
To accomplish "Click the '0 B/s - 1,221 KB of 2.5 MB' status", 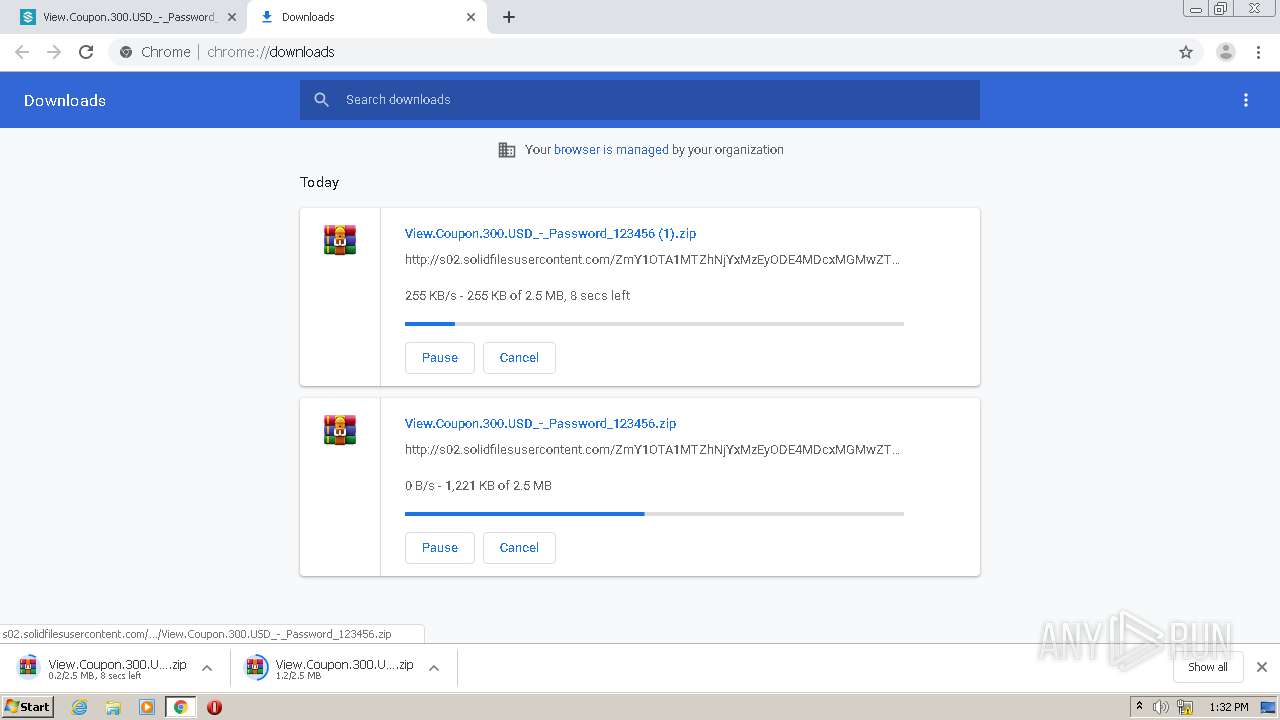I will tap(478, 486).
